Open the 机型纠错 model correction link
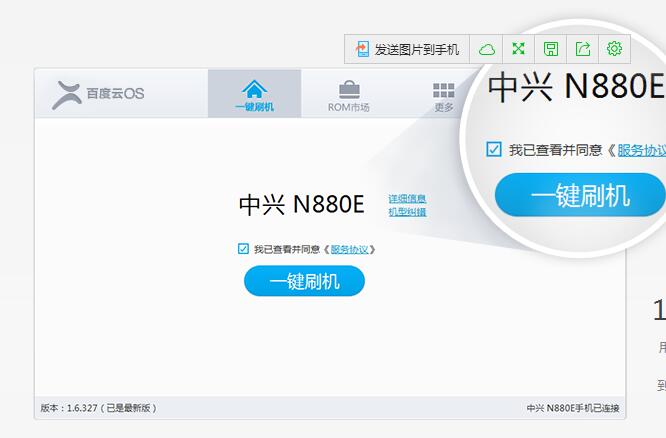The height and width of the screenshot is (438, 666). 407,212
